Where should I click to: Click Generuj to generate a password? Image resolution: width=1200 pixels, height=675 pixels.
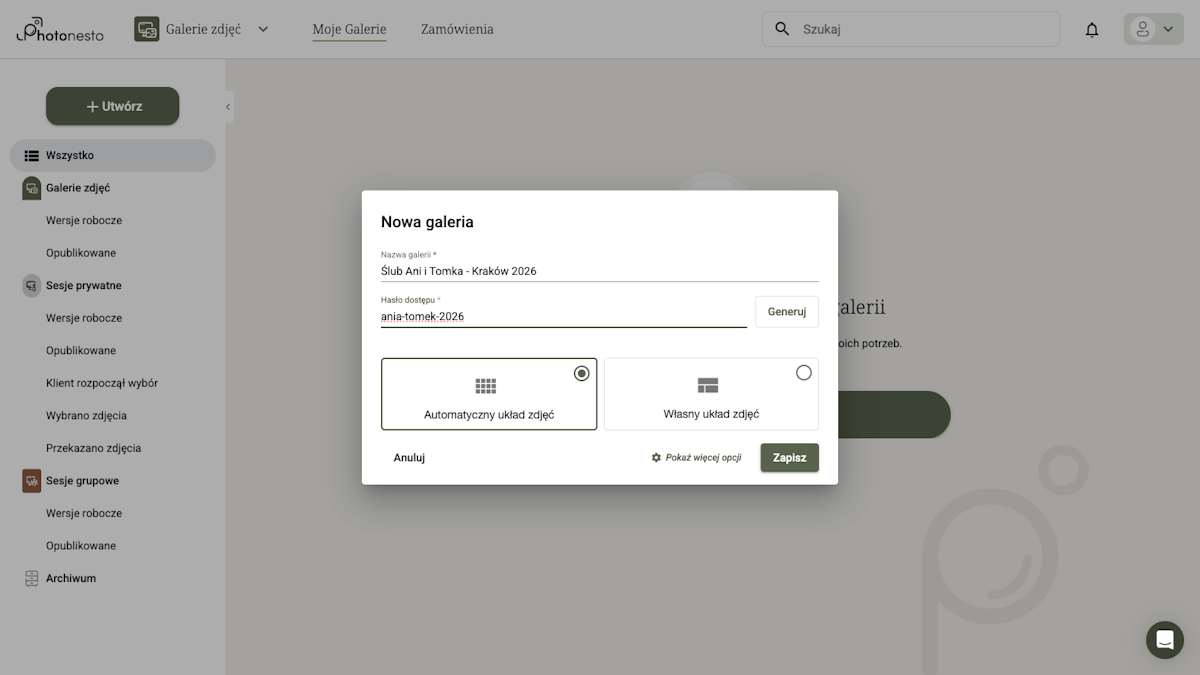(x=786, y=312)
